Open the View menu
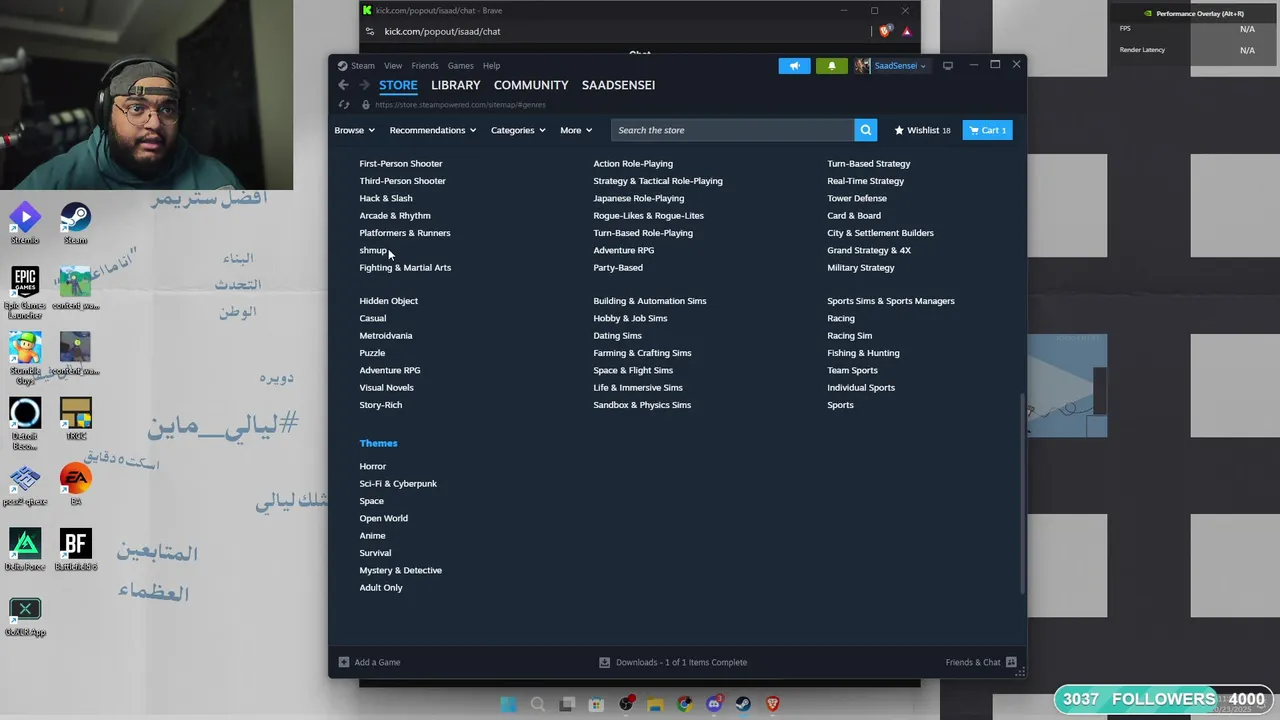Image resolution: width=1280 pixels, height=720 pixels. point(393,66)
